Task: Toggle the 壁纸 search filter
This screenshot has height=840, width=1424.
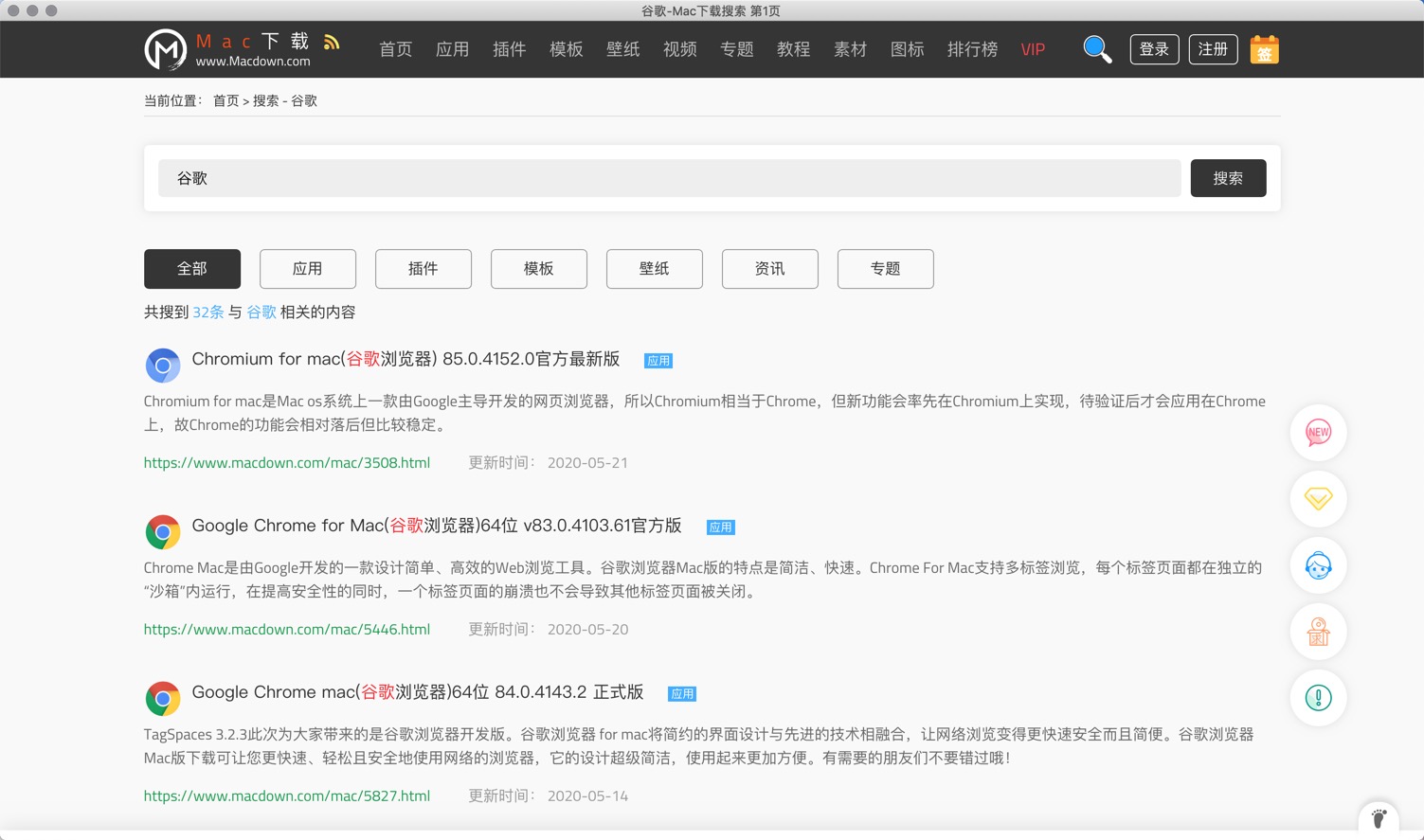Action: pyautogui.click(x=654, y=269)
